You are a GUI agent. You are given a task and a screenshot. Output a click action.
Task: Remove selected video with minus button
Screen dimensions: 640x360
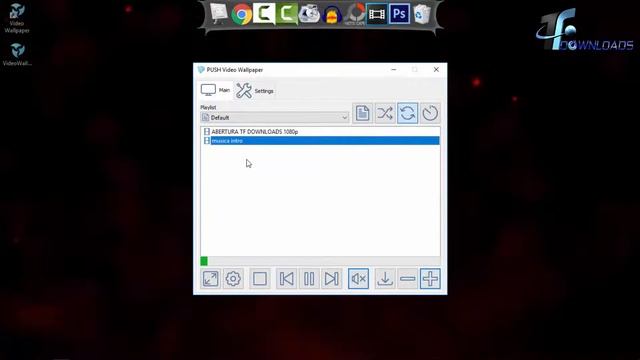click(x=407, y=279)
